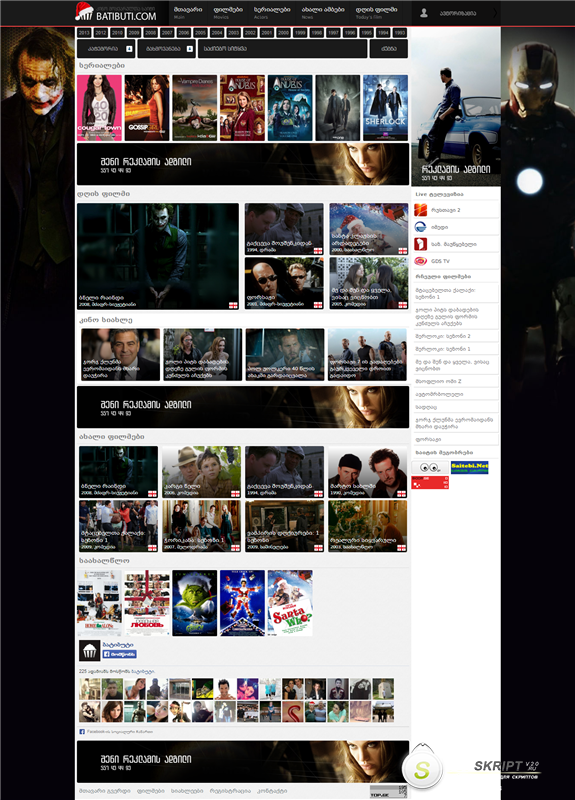The width and height of the screenshot is (575, 800).
Task: Open the Gossip Girl series poster
Action: coord(147,108)
